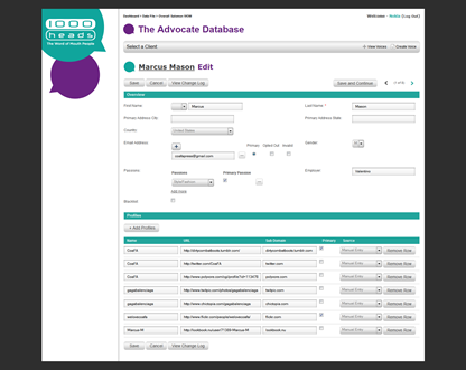Toggle the Invalid email checkbox

289,154
